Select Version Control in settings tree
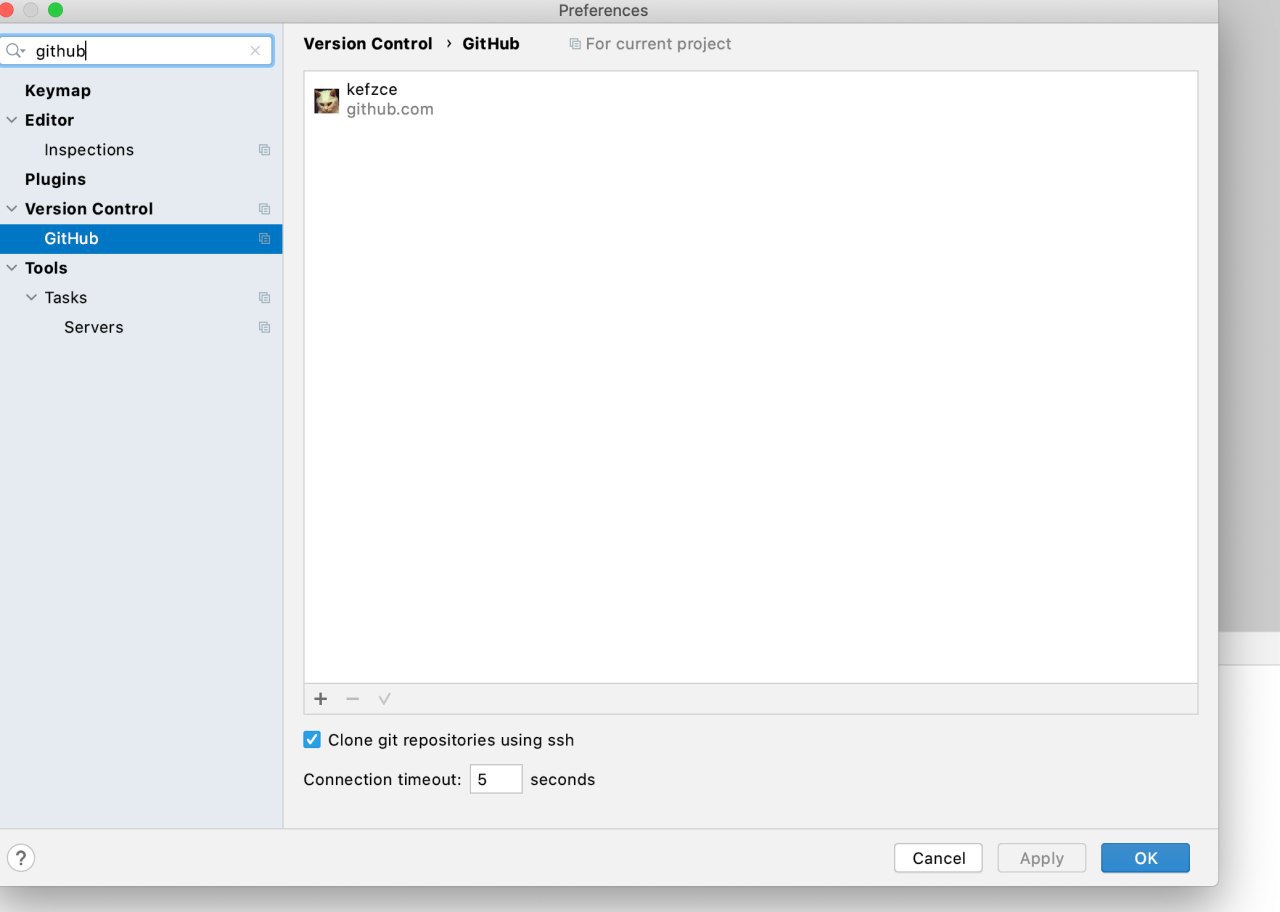The image size is (1280, 912). click(89, 209)
